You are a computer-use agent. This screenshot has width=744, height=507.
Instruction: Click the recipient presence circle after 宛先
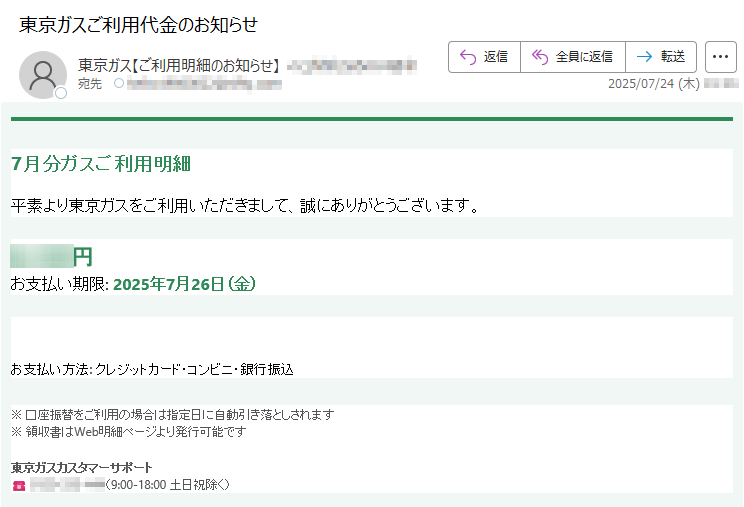tap(119, 83)
